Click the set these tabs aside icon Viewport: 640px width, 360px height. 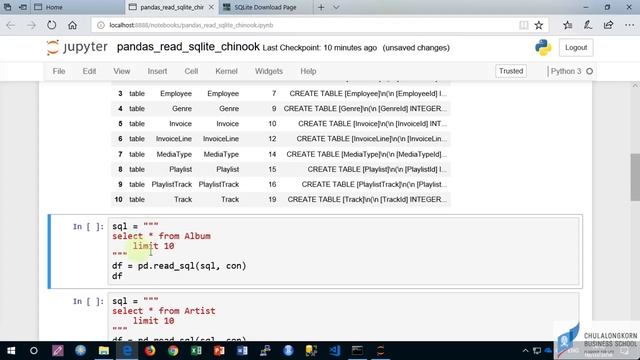click(x=23, y=7)
